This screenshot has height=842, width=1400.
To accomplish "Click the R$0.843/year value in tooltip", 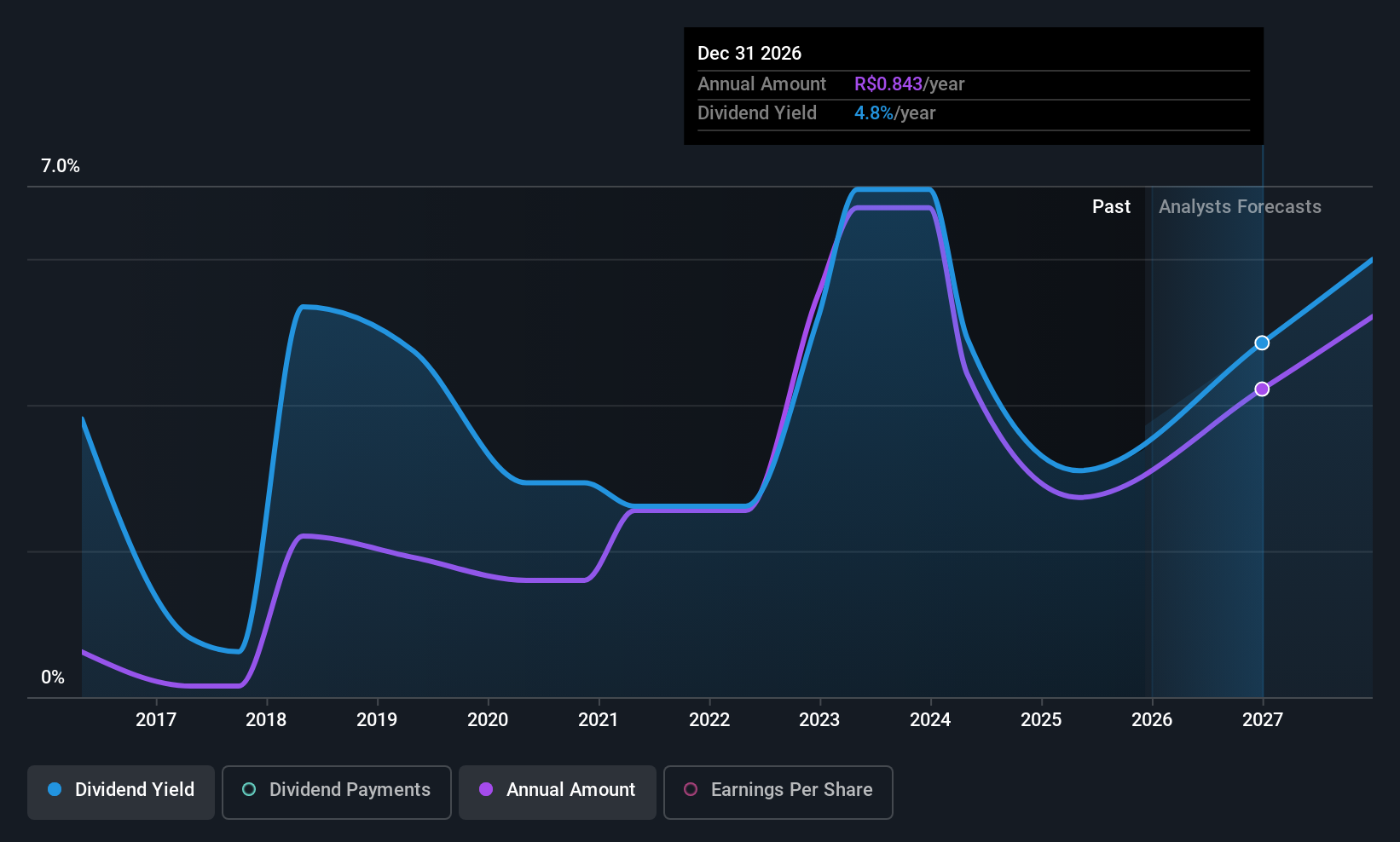I will coord(909,84).
